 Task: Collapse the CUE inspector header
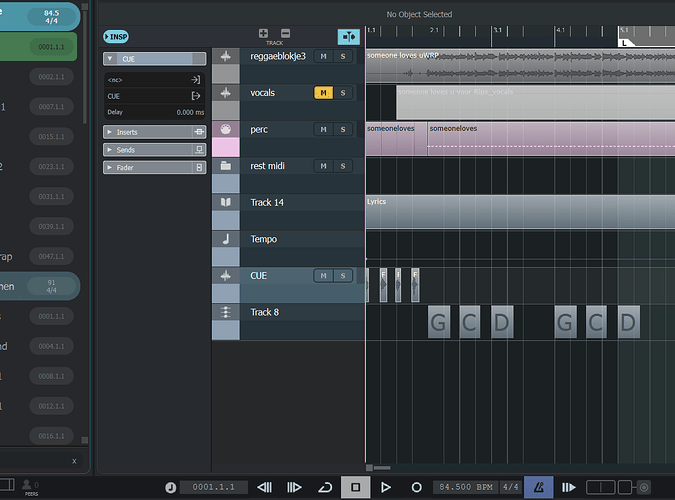pyautogui.click(x=110, y=59)
